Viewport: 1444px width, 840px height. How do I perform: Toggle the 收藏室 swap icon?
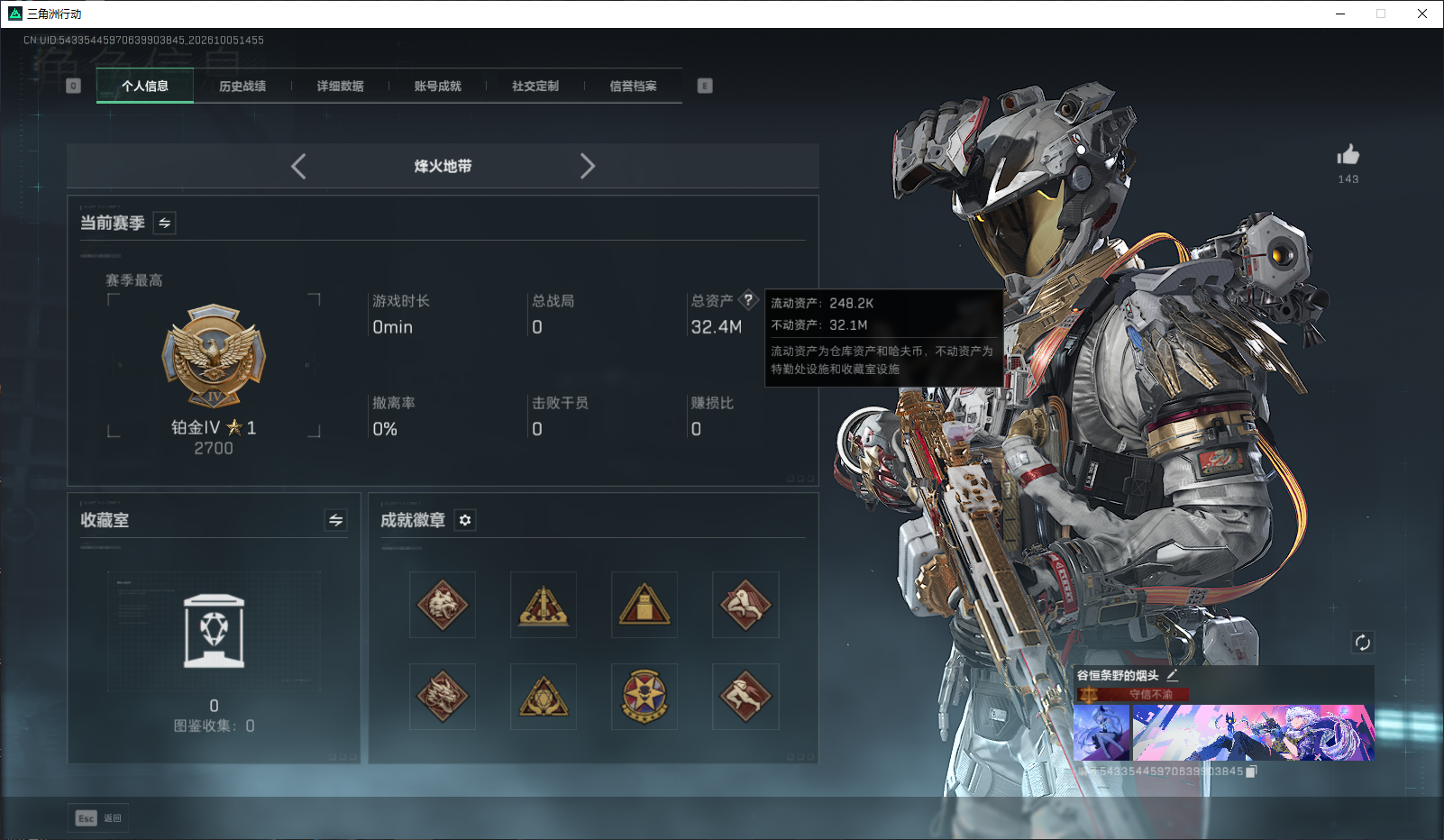pos(335,520)
